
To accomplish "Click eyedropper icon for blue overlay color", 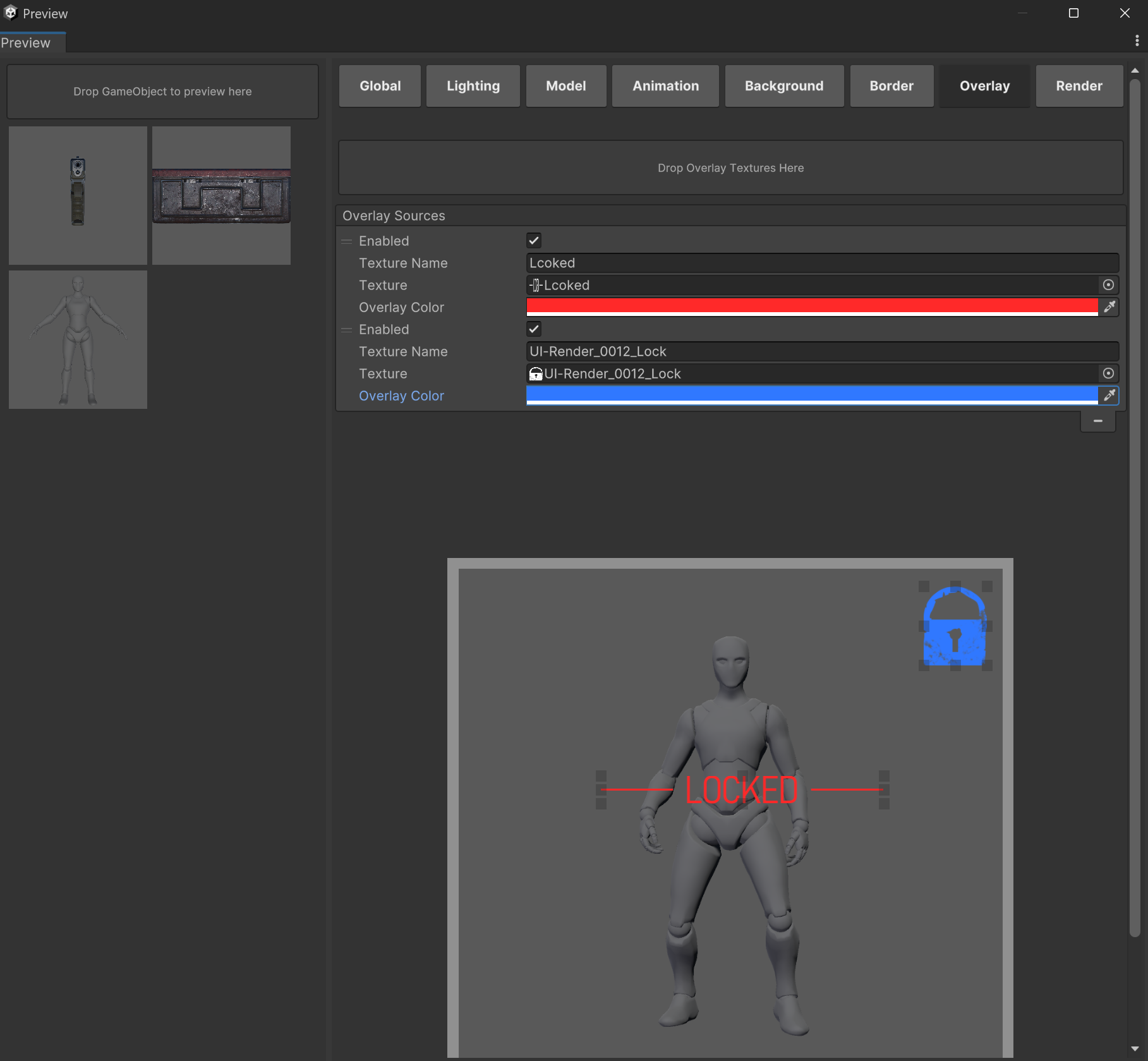I will click(x=1109, y=396).
